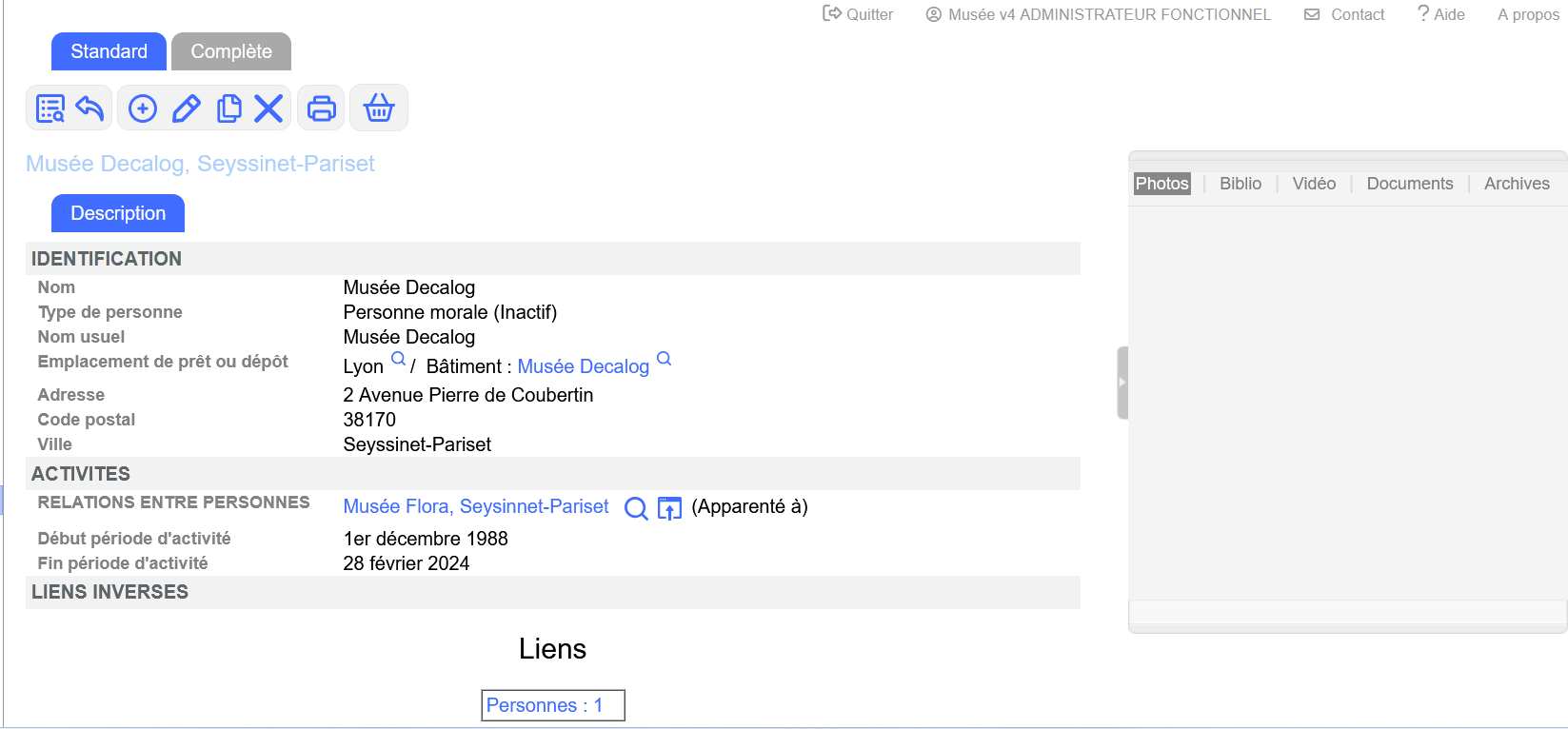
Task: Click the search list toolbar icon
Action: [x=50, y=108]
